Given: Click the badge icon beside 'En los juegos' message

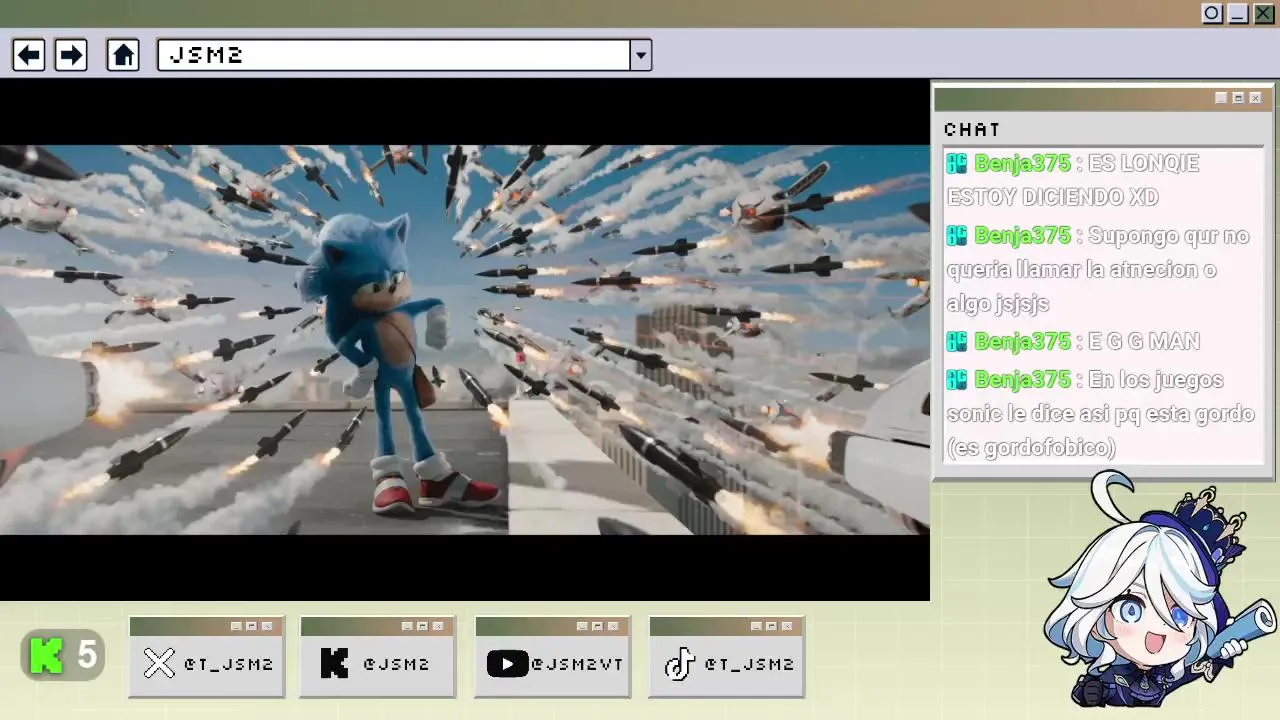Looking at the screenshot, I should 957,380.
